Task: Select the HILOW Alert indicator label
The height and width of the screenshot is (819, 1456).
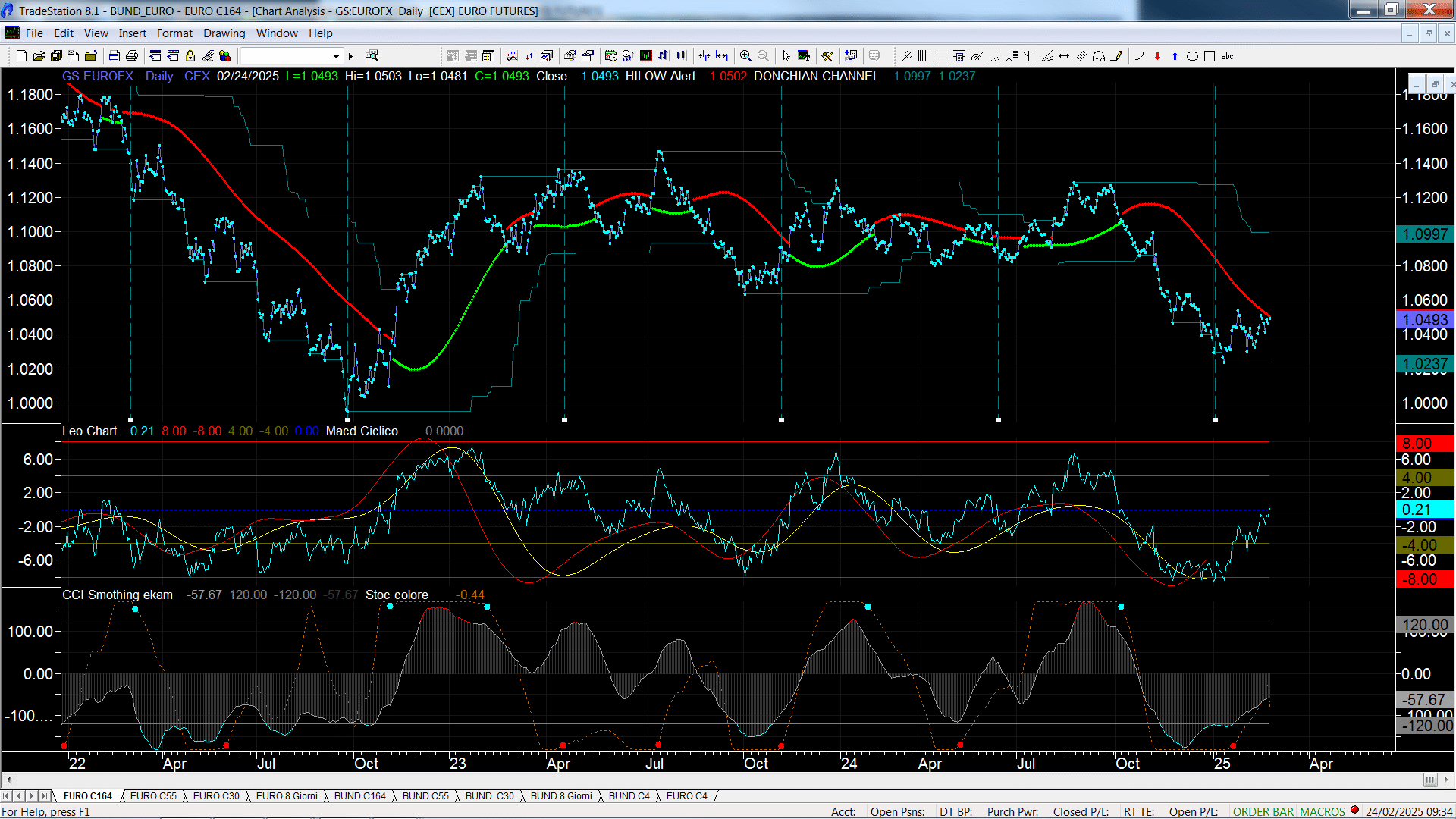Action: coord(661,76)
